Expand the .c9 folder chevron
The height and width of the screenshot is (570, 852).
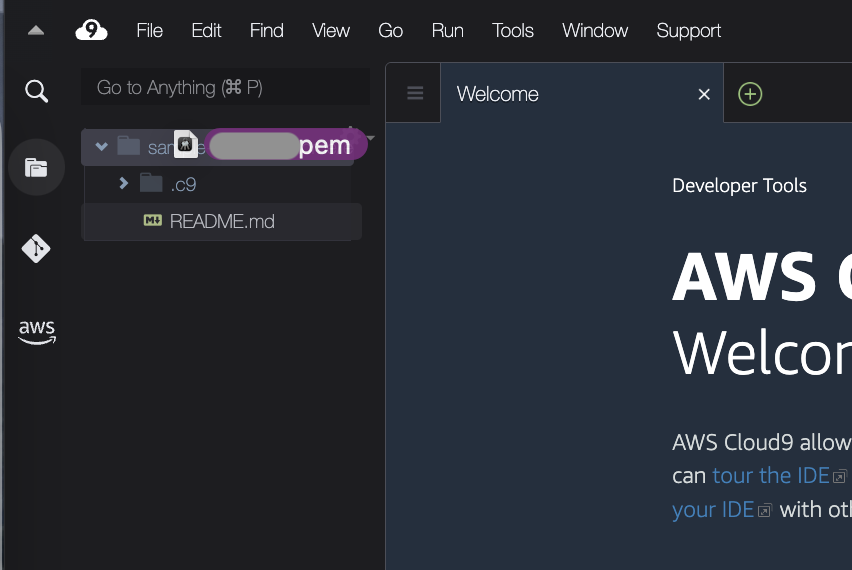(123, 183)
